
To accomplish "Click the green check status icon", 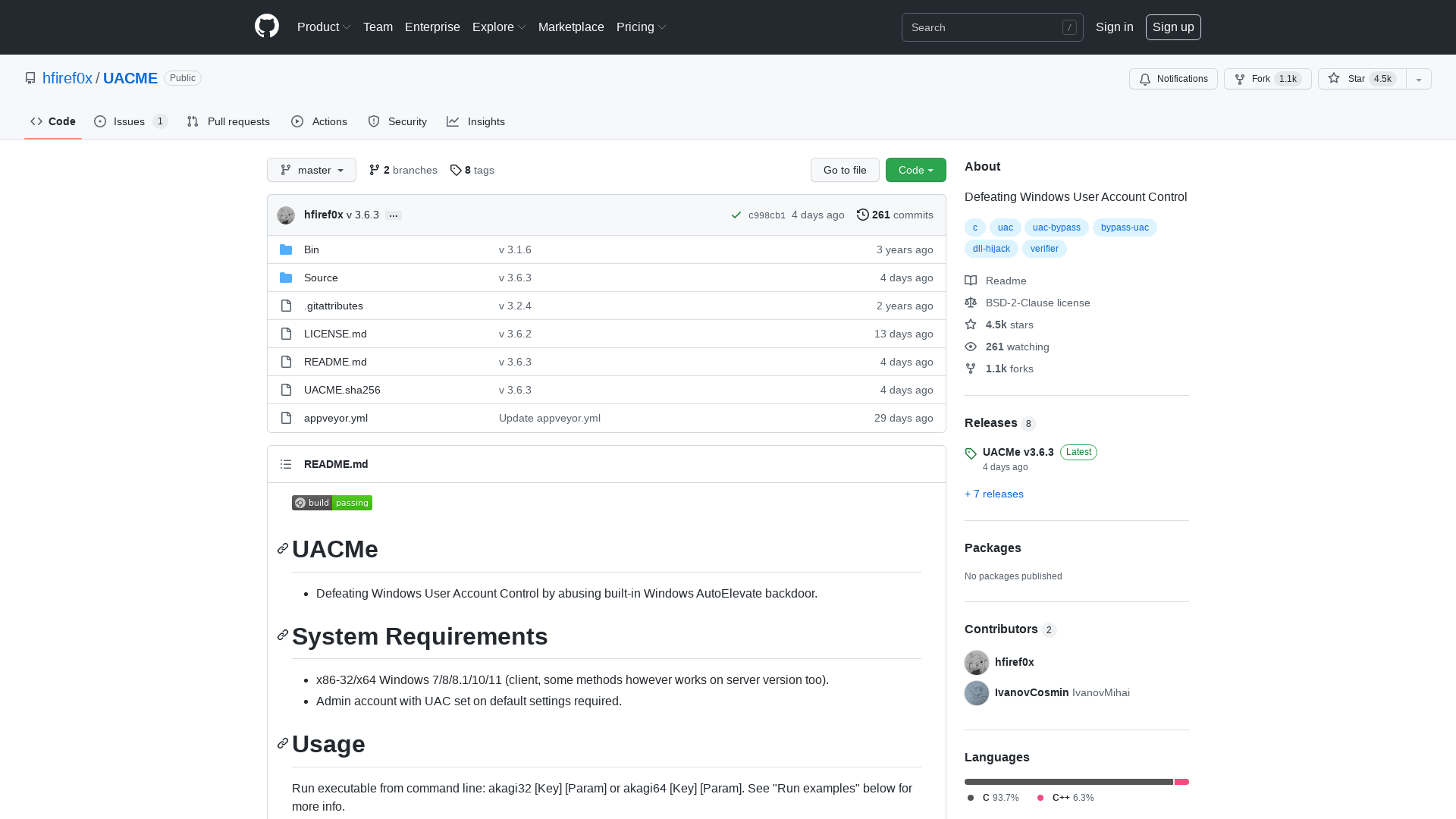I will click(x=736, y=215).
